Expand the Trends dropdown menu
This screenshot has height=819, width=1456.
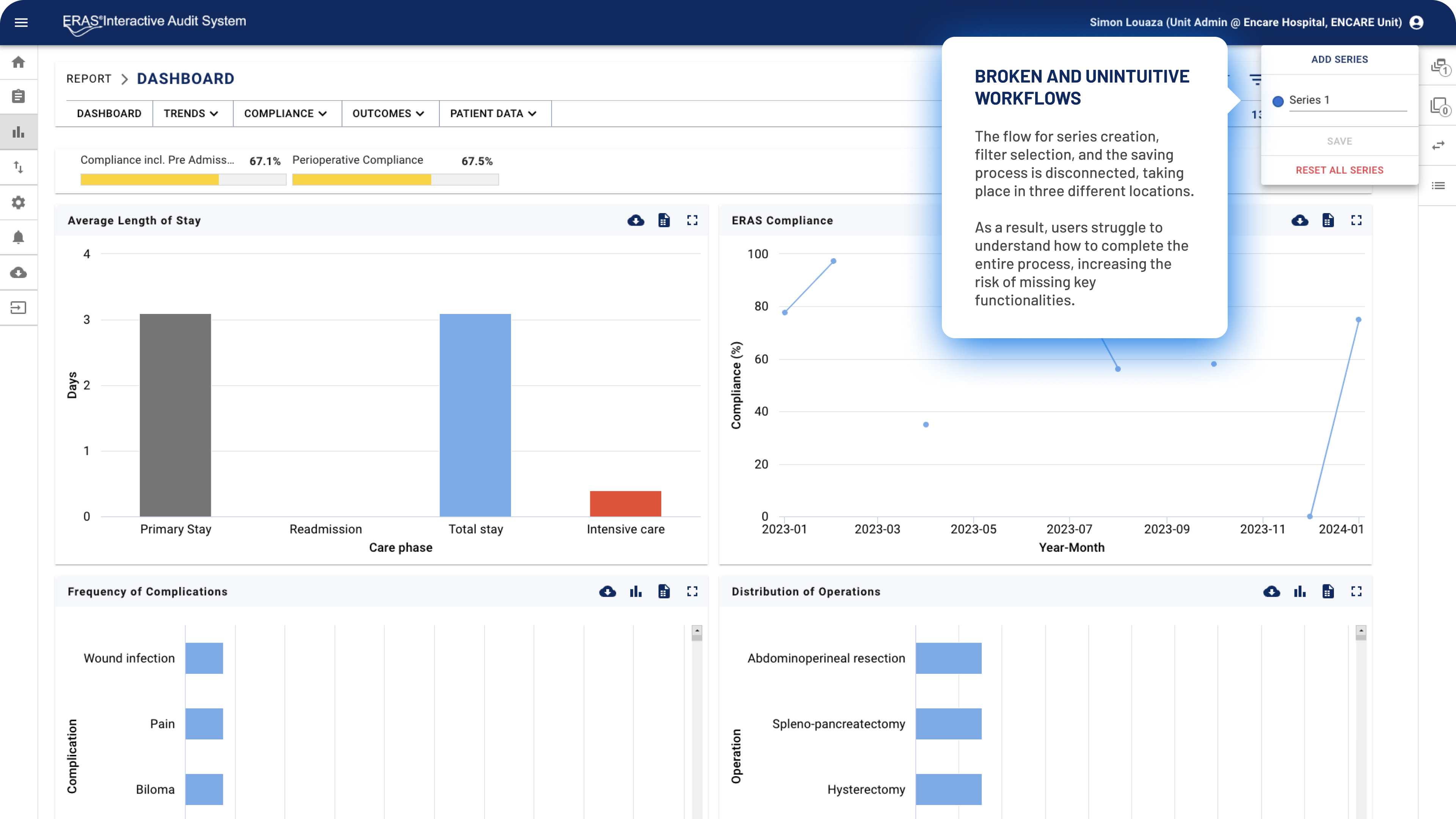[x=191, y=114]
